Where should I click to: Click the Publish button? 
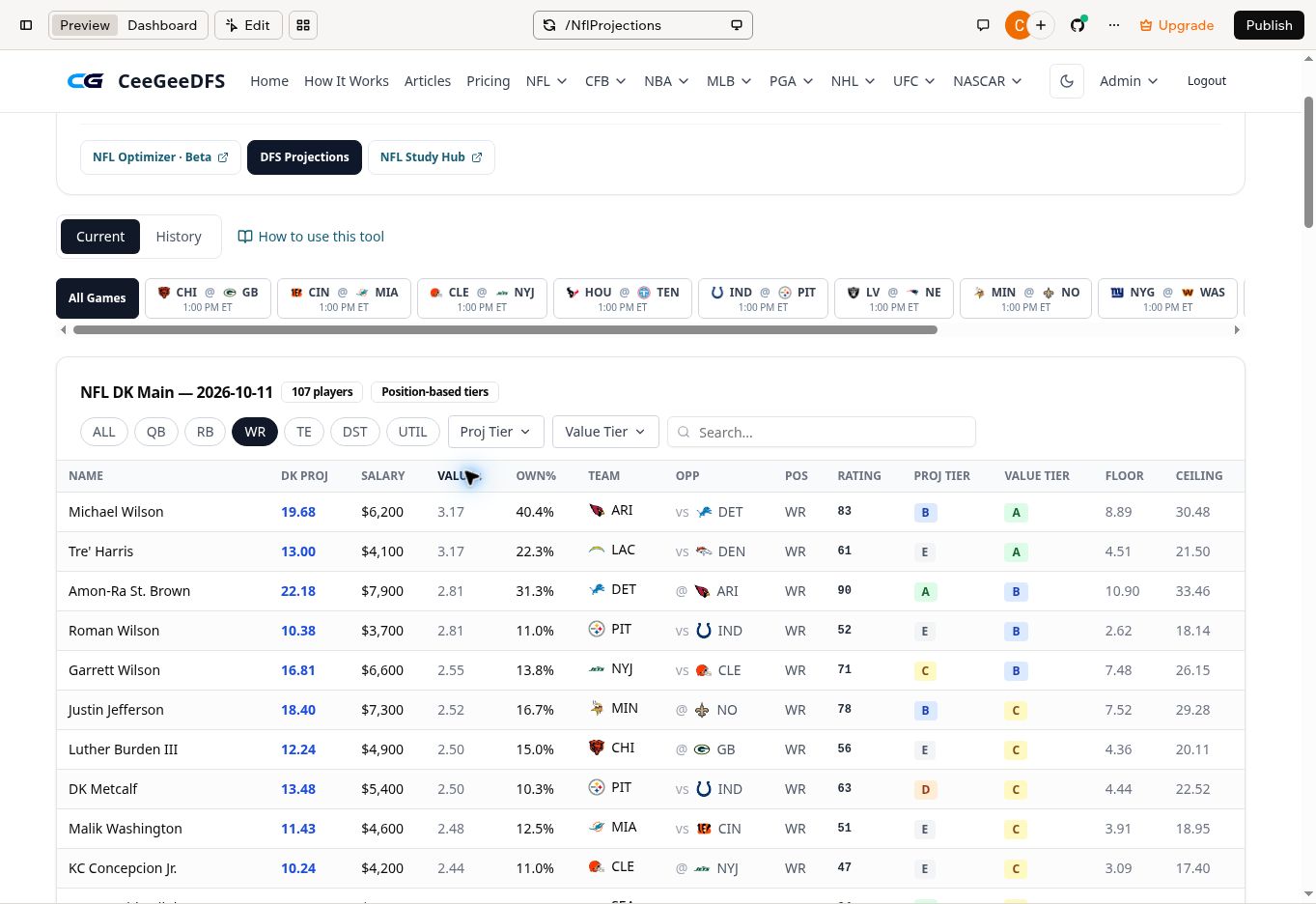click(1269, 25)
